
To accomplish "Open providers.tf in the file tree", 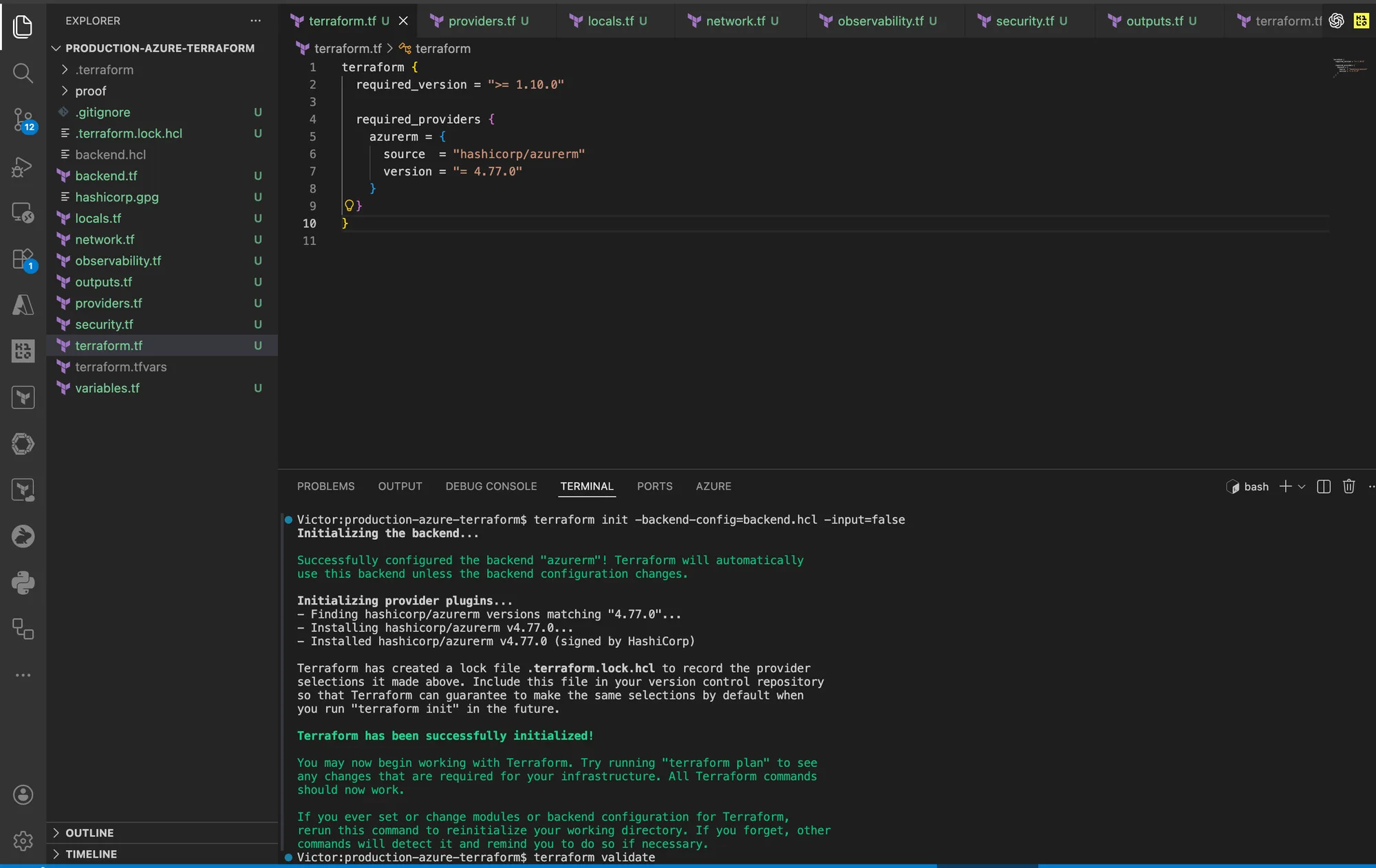I will (x=162, y=303).
